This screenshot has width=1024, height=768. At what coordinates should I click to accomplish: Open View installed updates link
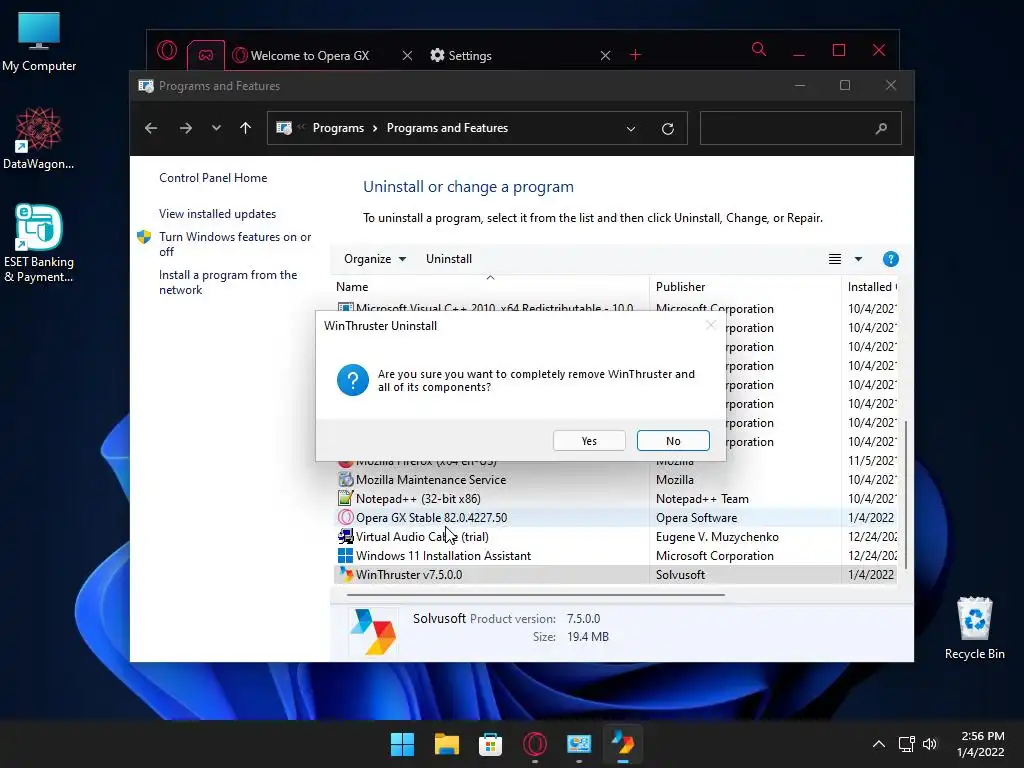[217, 214]
